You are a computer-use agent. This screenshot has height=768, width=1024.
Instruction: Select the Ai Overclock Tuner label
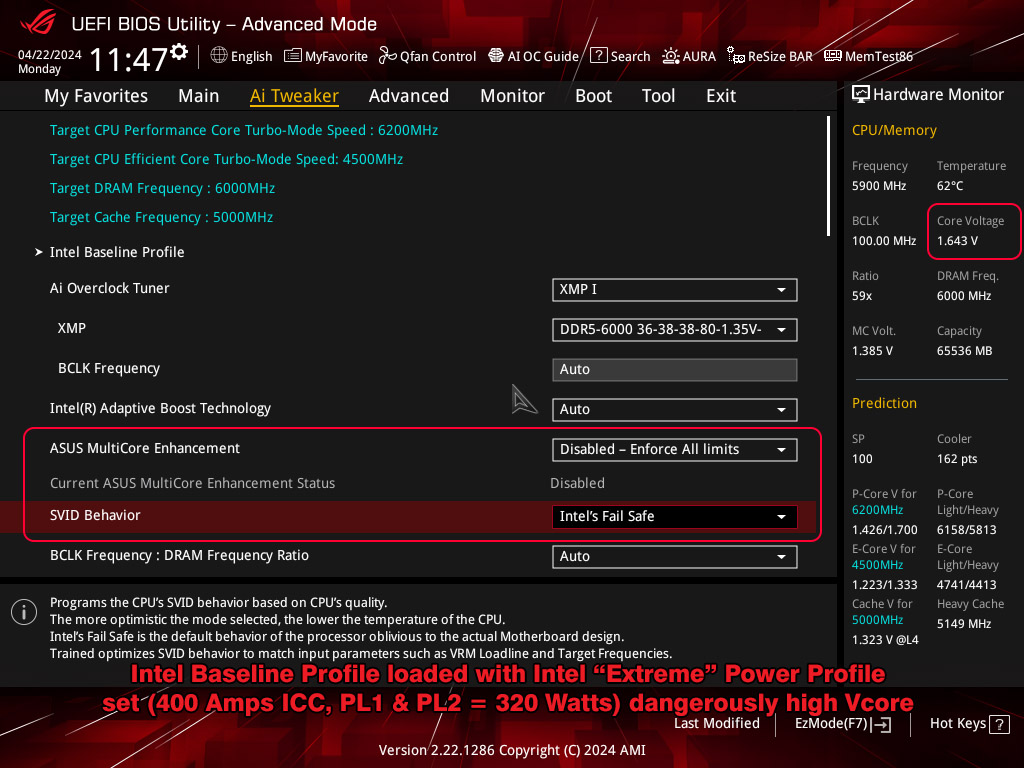pos(110,288)
